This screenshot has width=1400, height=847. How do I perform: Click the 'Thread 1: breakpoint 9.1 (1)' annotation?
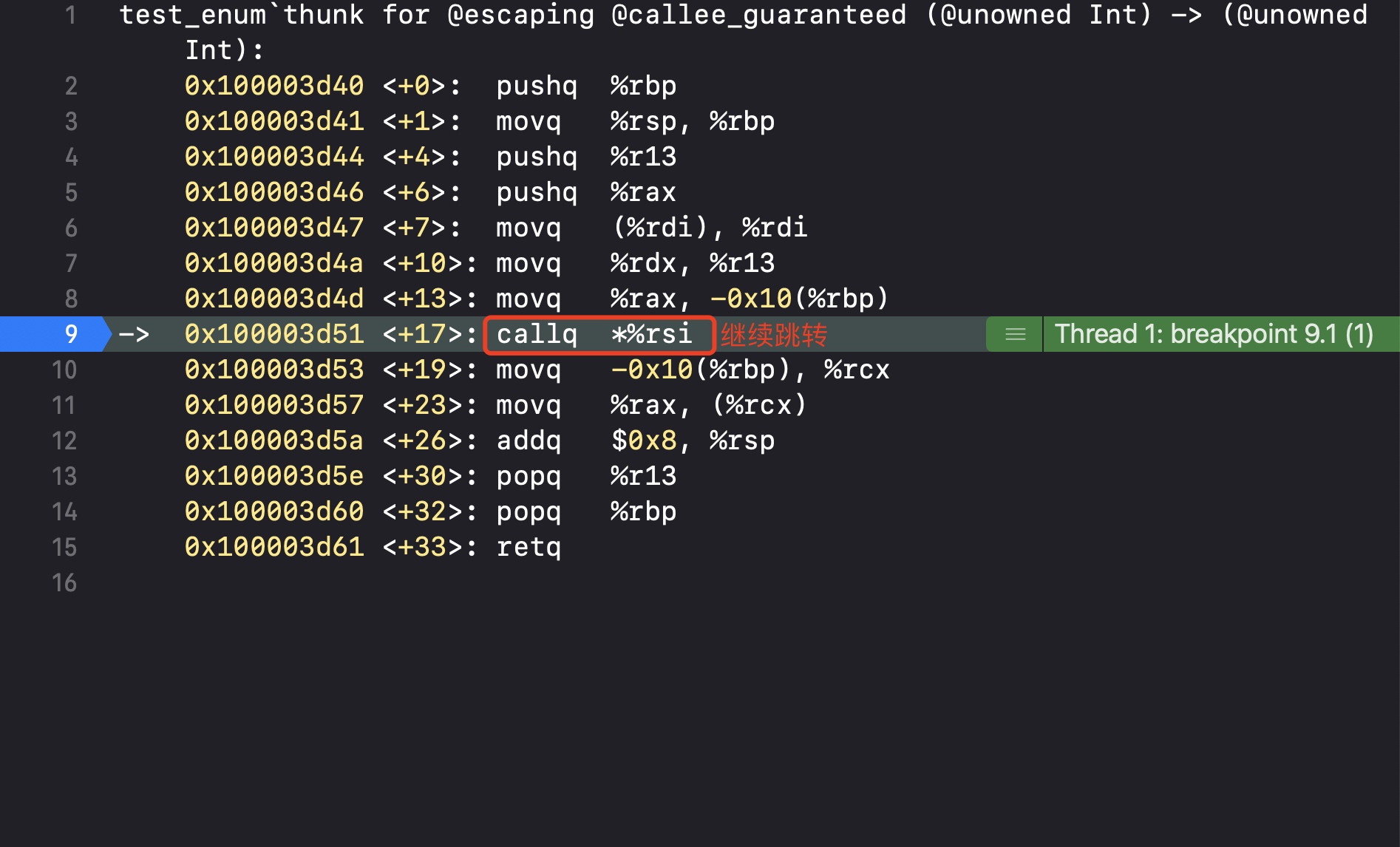(x=1214, y=334)
